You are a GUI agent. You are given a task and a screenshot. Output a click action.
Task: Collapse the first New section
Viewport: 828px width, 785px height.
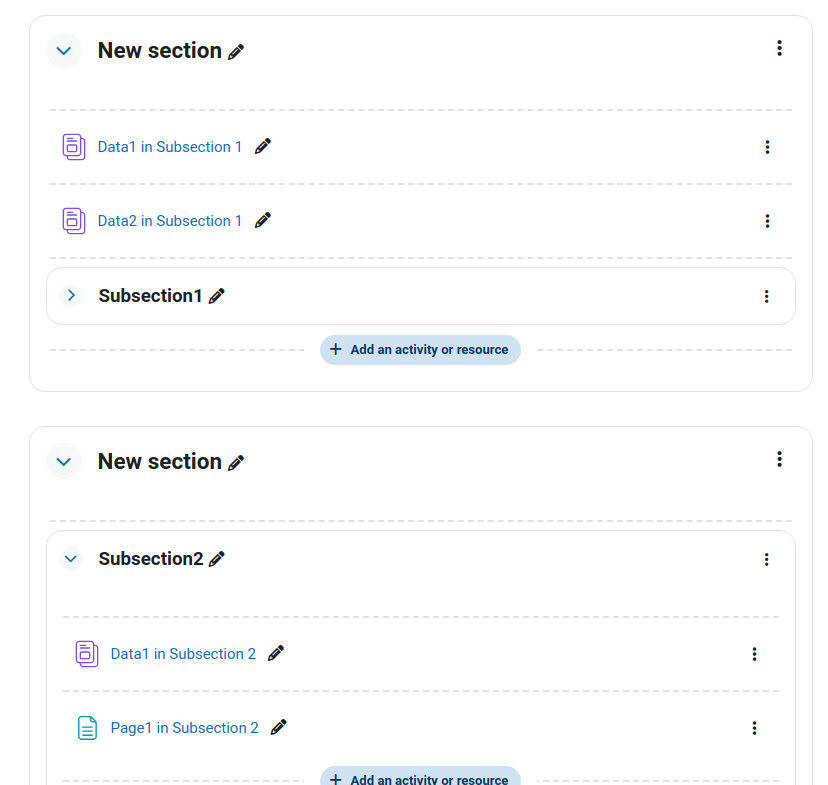pos(64,51)
